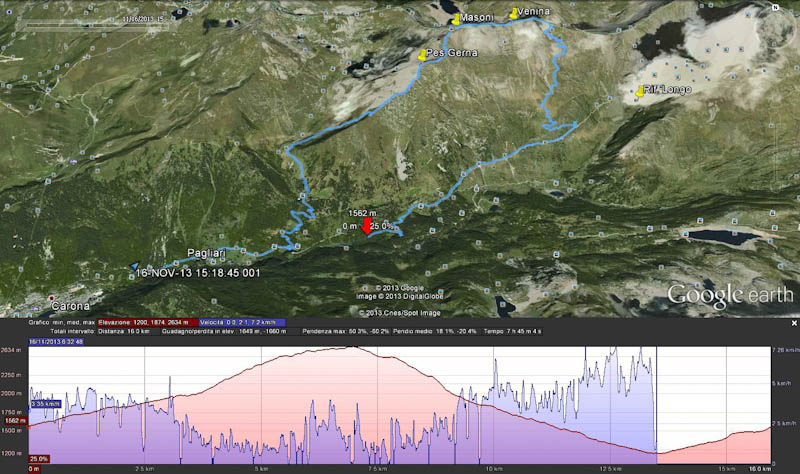The image size is (800, 474).
Task: Click the 0 m start marker on distance axis
Action: tap(34, 468)
